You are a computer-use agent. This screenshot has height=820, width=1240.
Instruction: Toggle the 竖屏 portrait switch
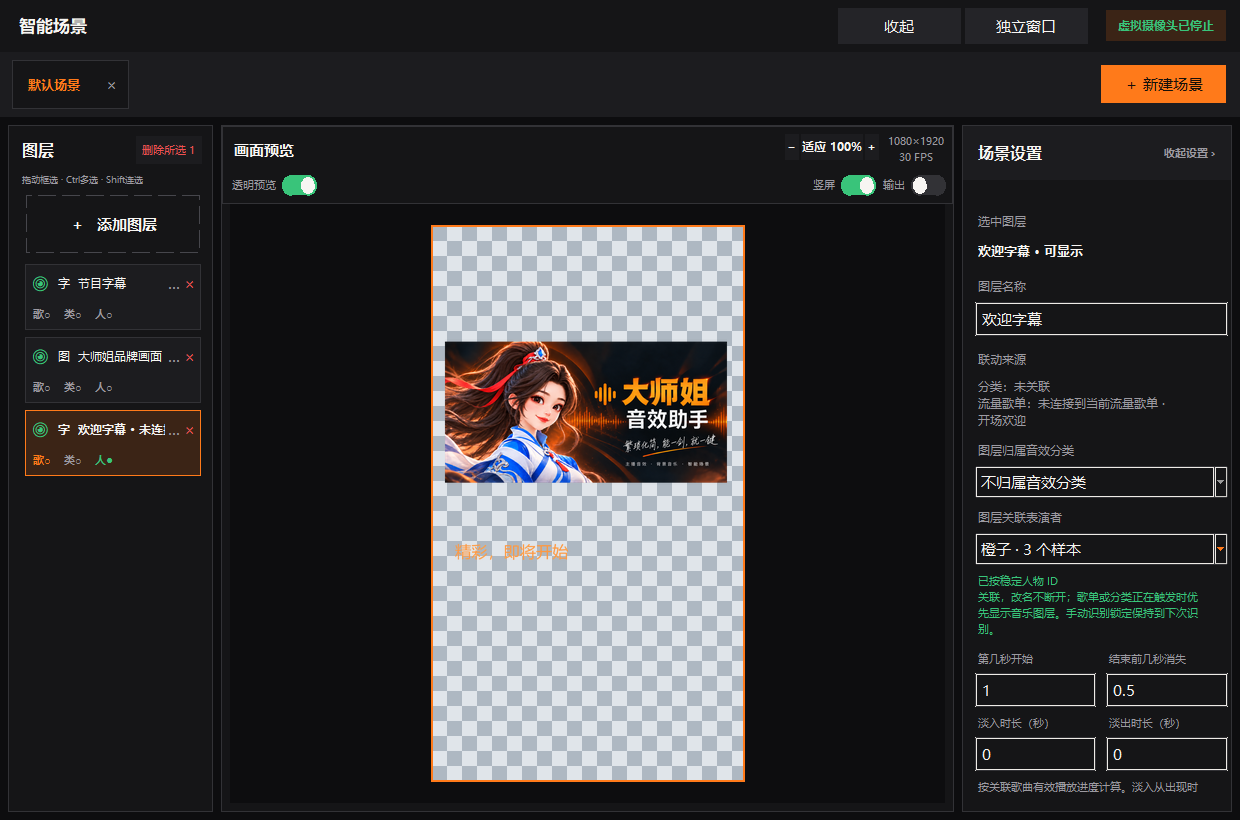[858, 185]
